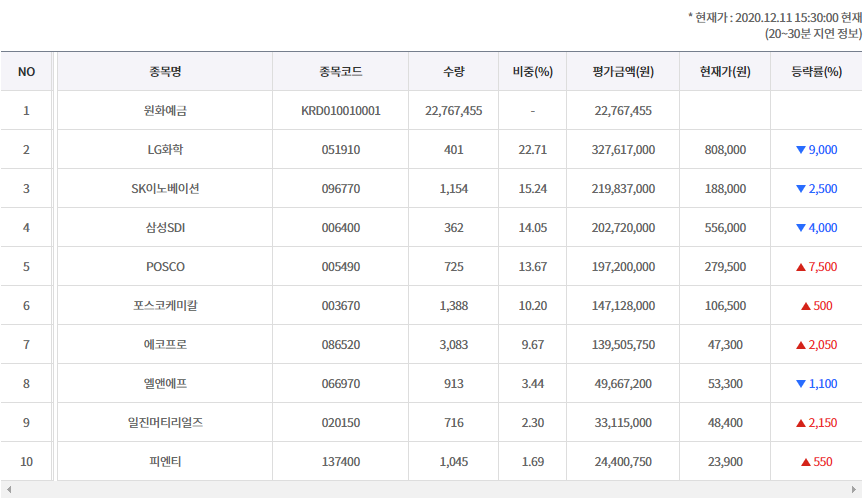Click stock code KRD010010001
This screenshot has height=500, width=865.
(x=340, y=111)
